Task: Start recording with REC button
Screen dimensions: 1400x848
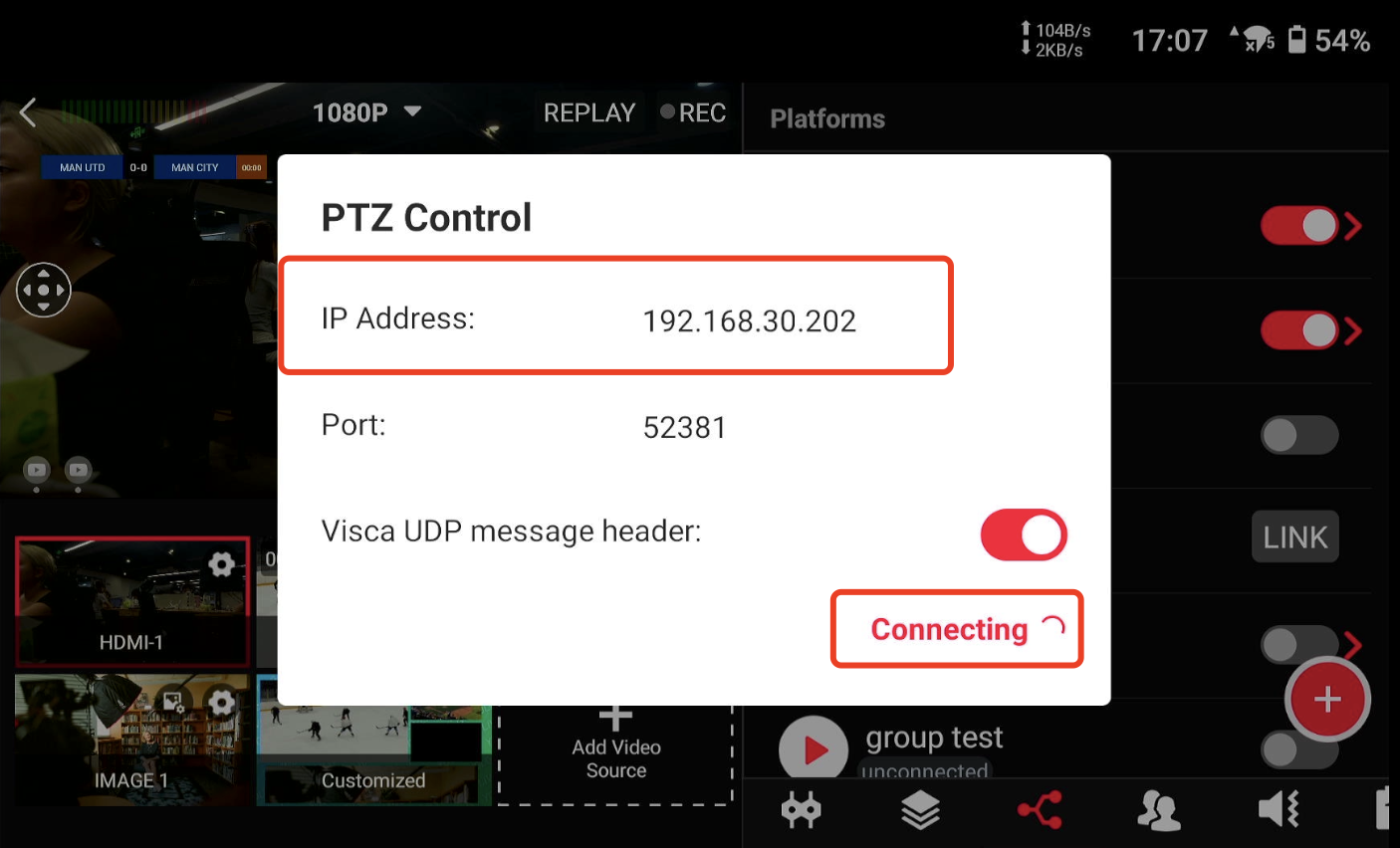Action: (693, 112)
